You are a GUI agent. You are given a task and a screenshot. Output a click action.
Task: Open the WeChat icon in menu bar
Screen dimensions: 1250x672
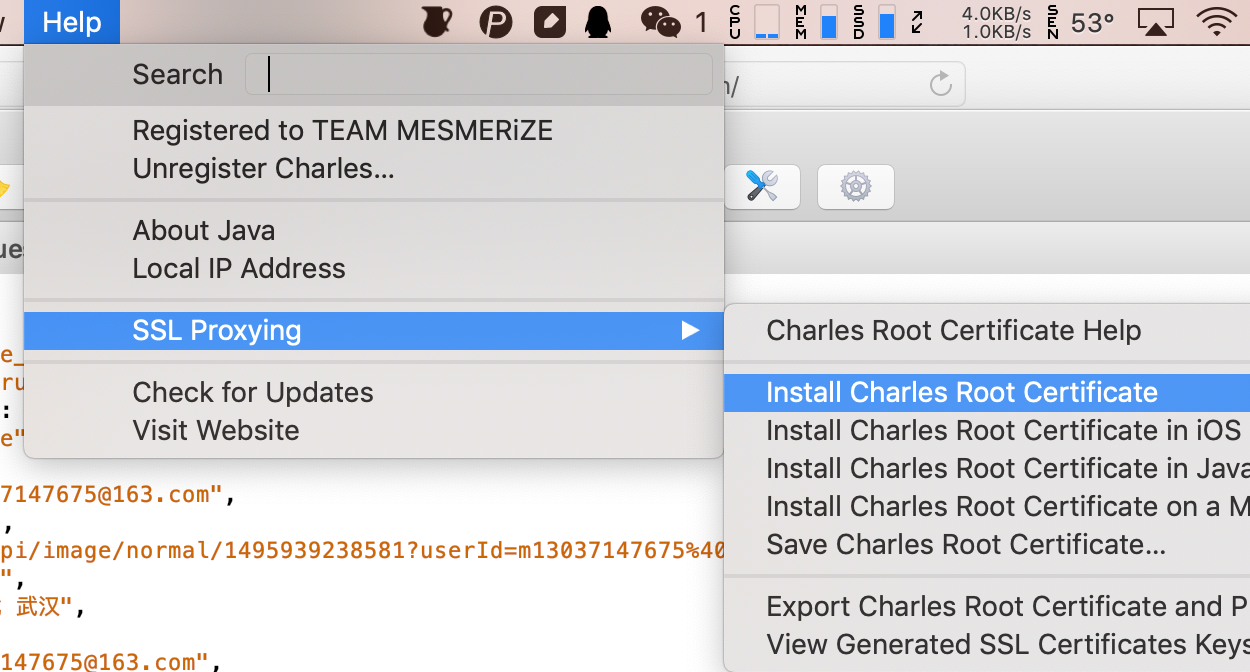661,21
